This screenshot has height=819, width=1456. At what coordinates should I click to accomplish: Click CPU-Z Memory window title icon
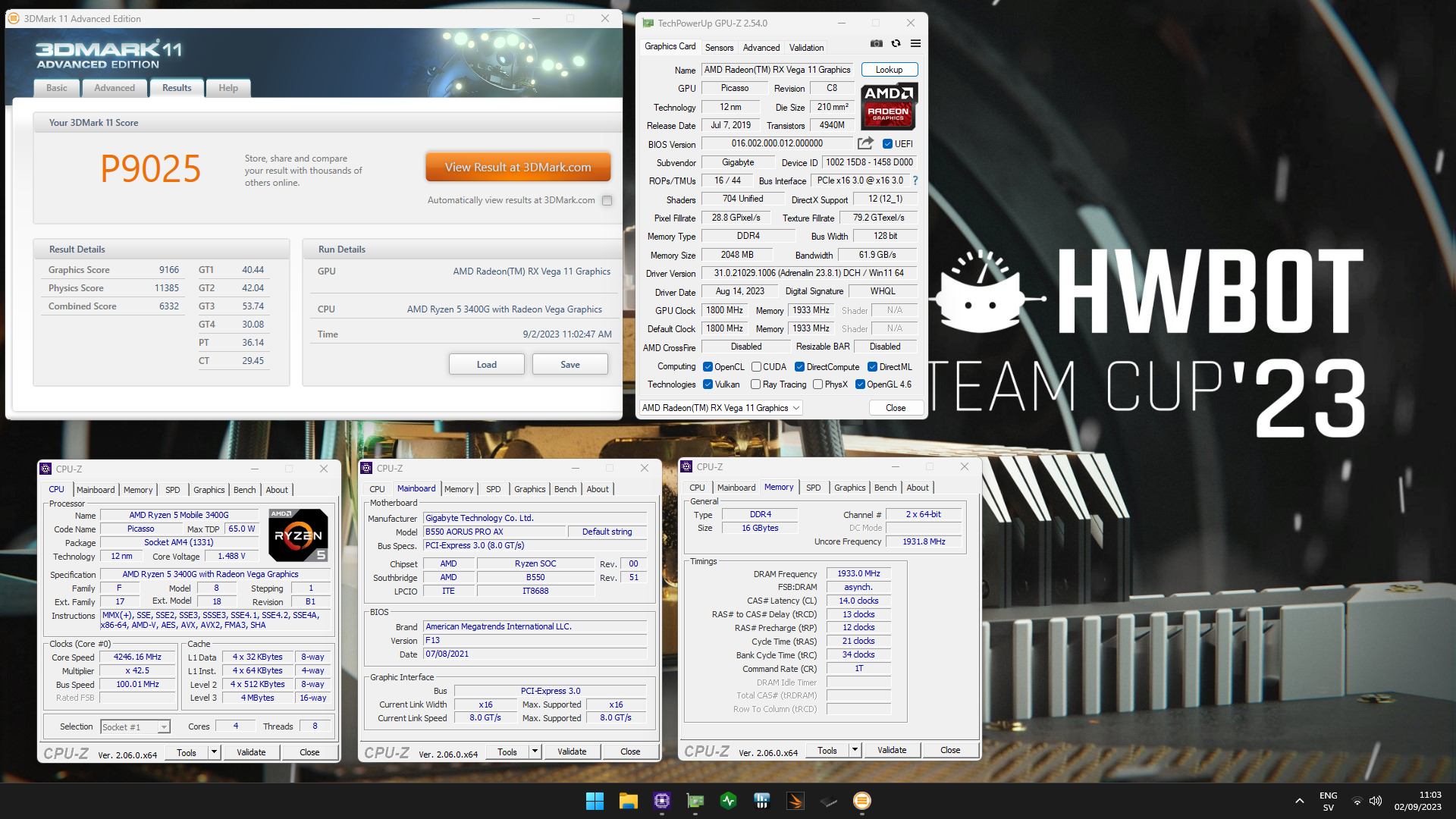[x=686, y=466]
